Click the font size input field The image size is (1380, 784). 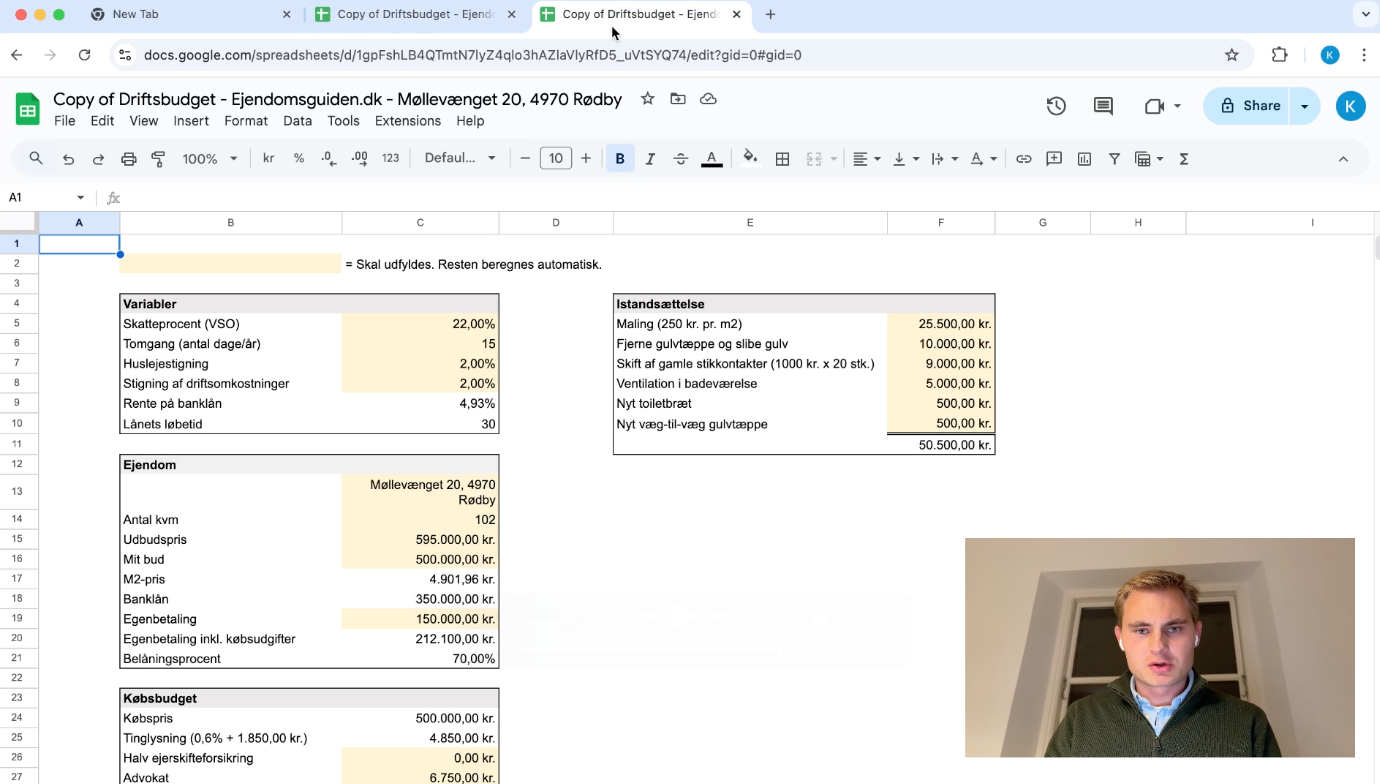(x=555, y=159)
